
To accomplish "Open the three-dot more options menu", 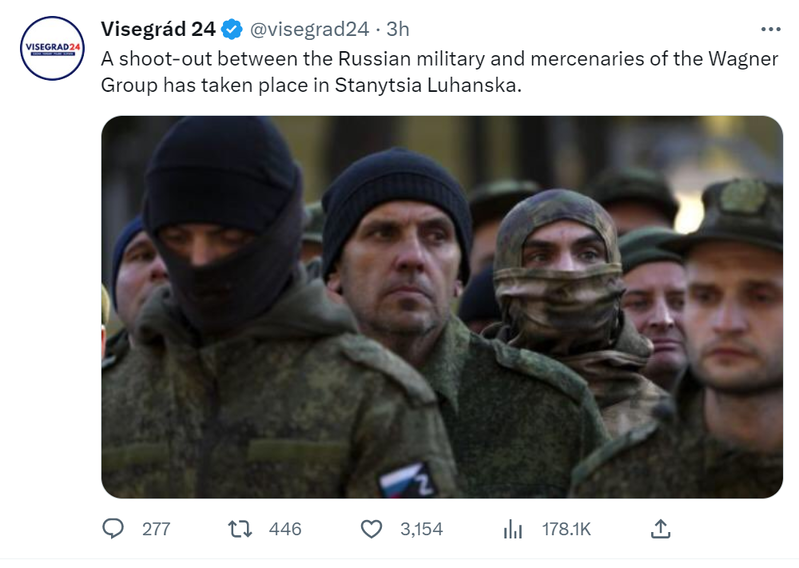I will pyautogui.click(x=770, y=30).
